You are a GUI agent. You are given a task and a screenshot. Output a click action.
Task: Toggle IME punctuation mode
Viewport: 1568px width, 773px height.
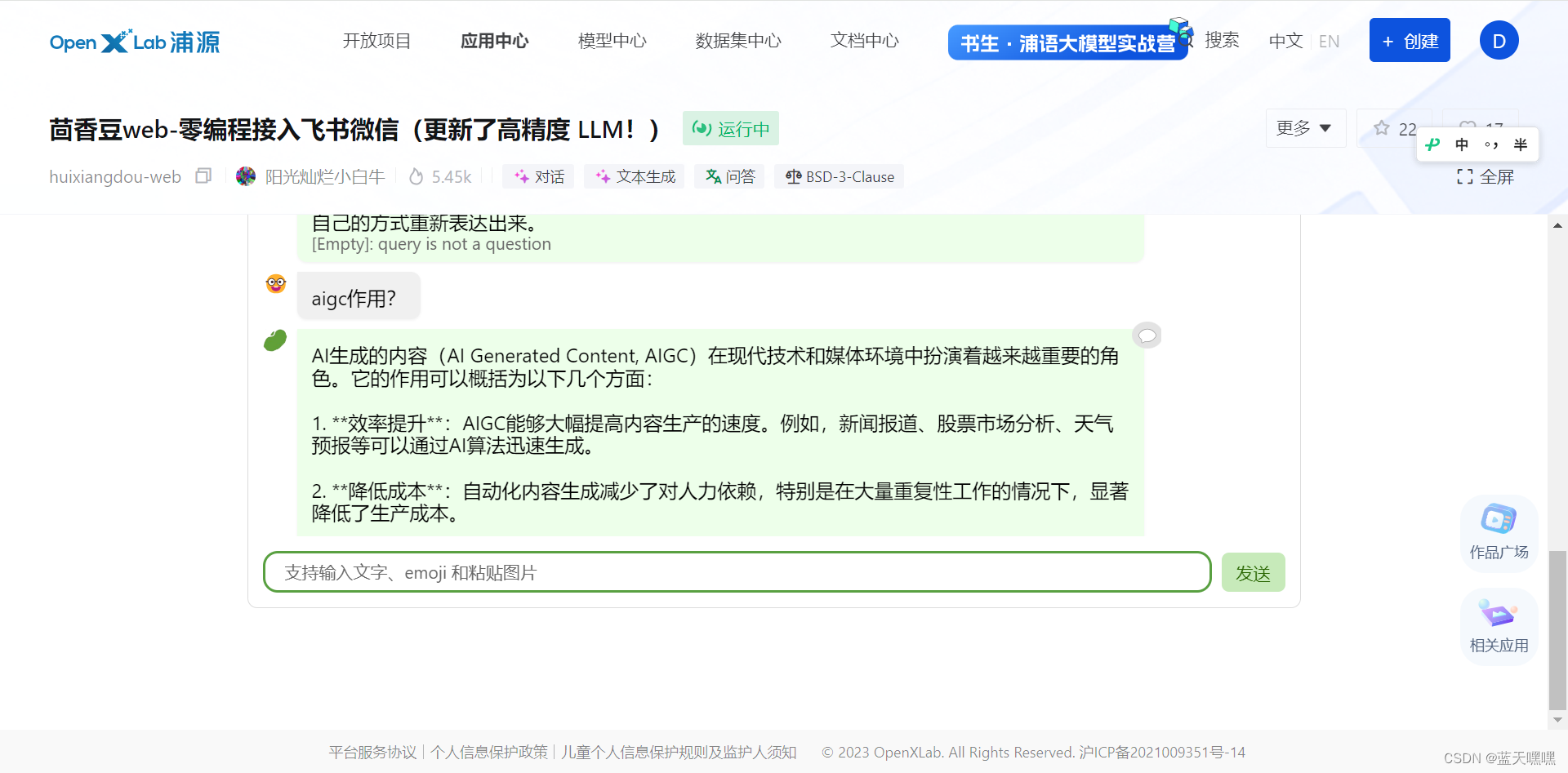click(x=1490, y=144)
